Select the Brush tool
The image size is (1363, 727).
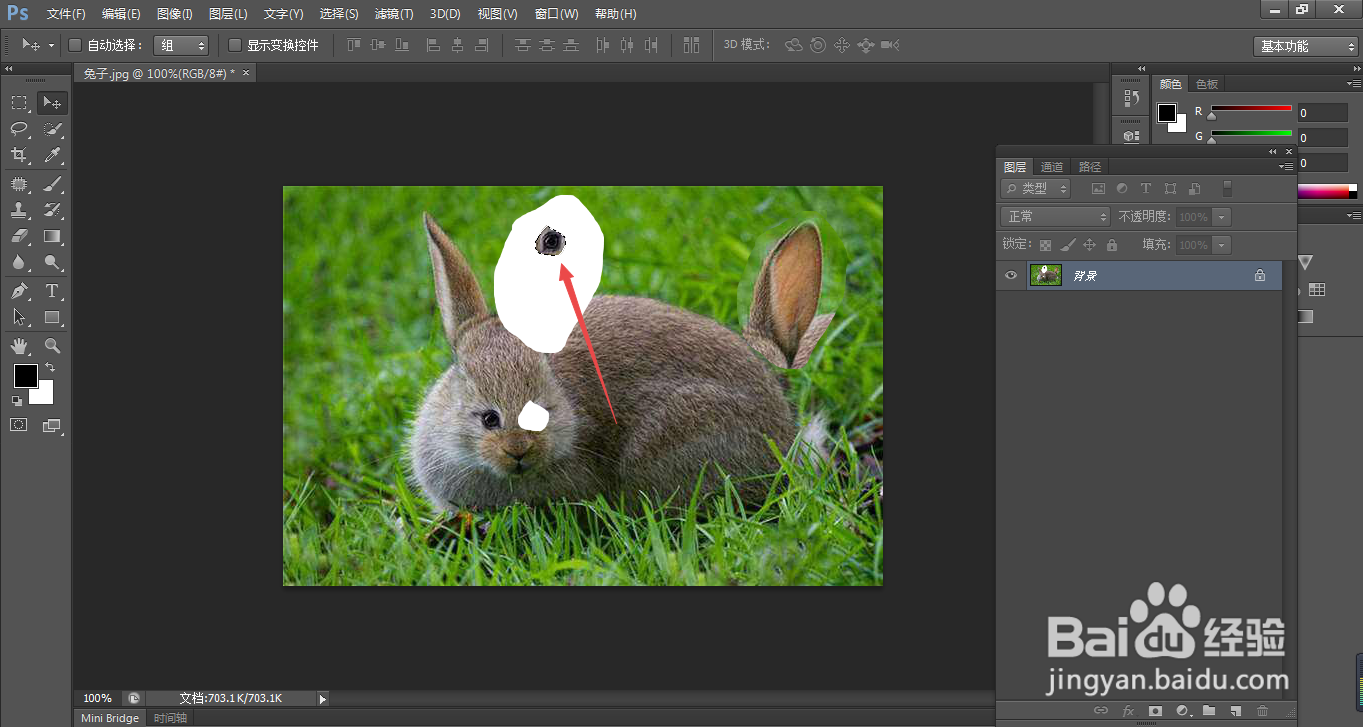coord(52,184)
